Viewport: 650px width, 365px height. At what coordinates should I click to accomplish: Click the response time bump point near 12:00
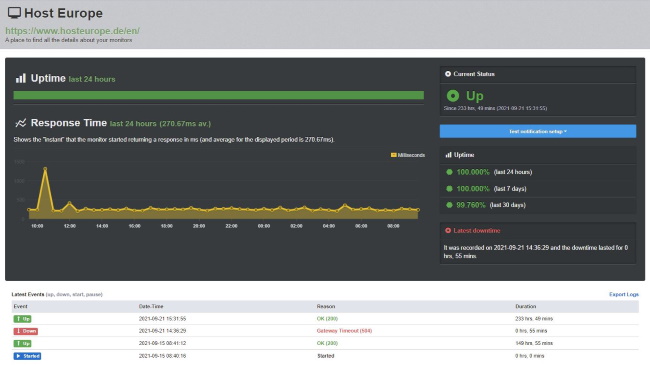click(x=70, y=203)
